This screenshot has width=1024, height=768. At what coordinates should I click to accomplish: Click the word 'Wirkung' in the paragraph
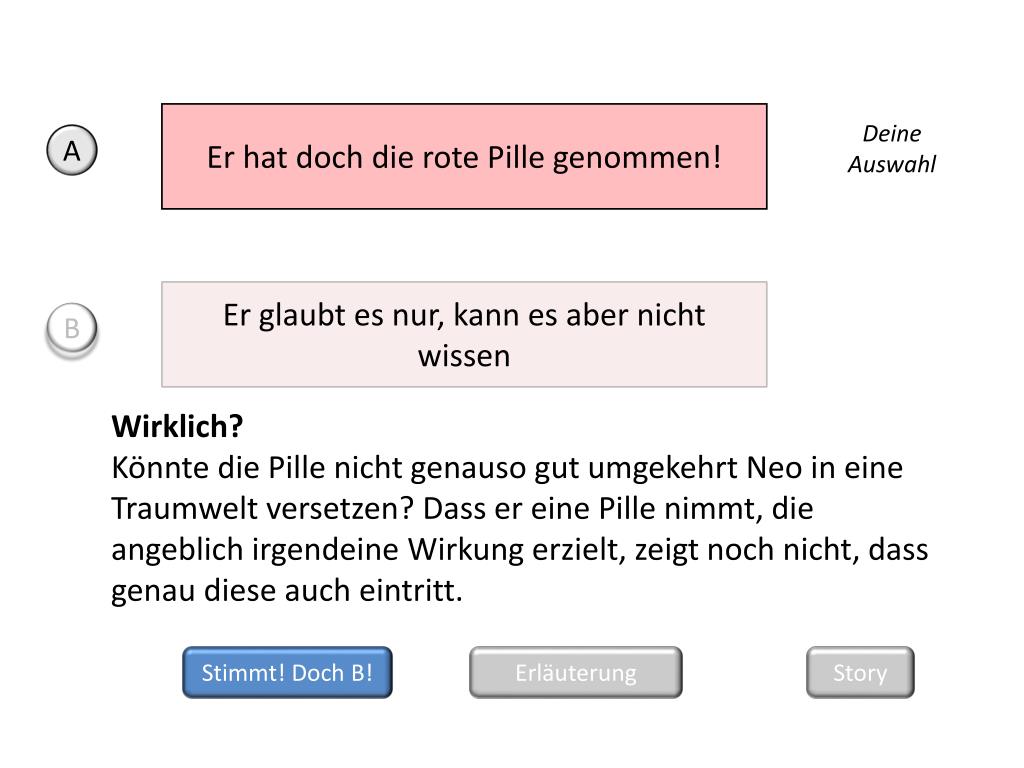(466, 550)
